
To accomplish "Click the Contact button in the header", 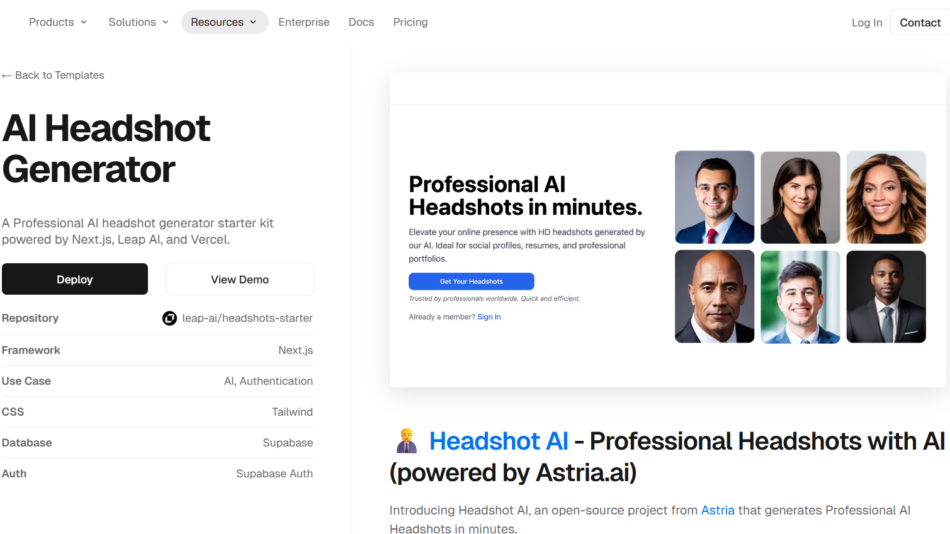I will (x=919, y=22).
